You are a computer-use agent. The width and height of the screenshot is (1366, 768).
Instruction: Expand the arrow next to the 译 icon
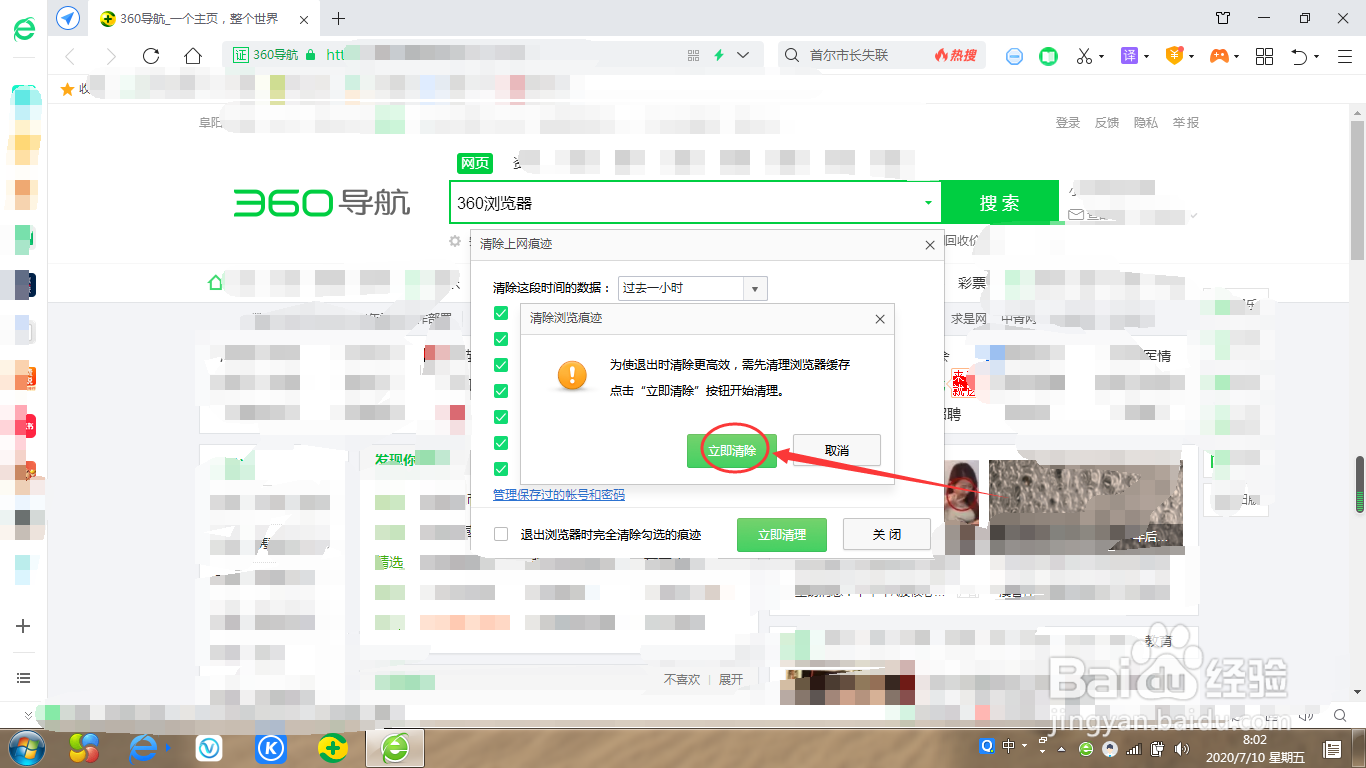coord(1147,57)
